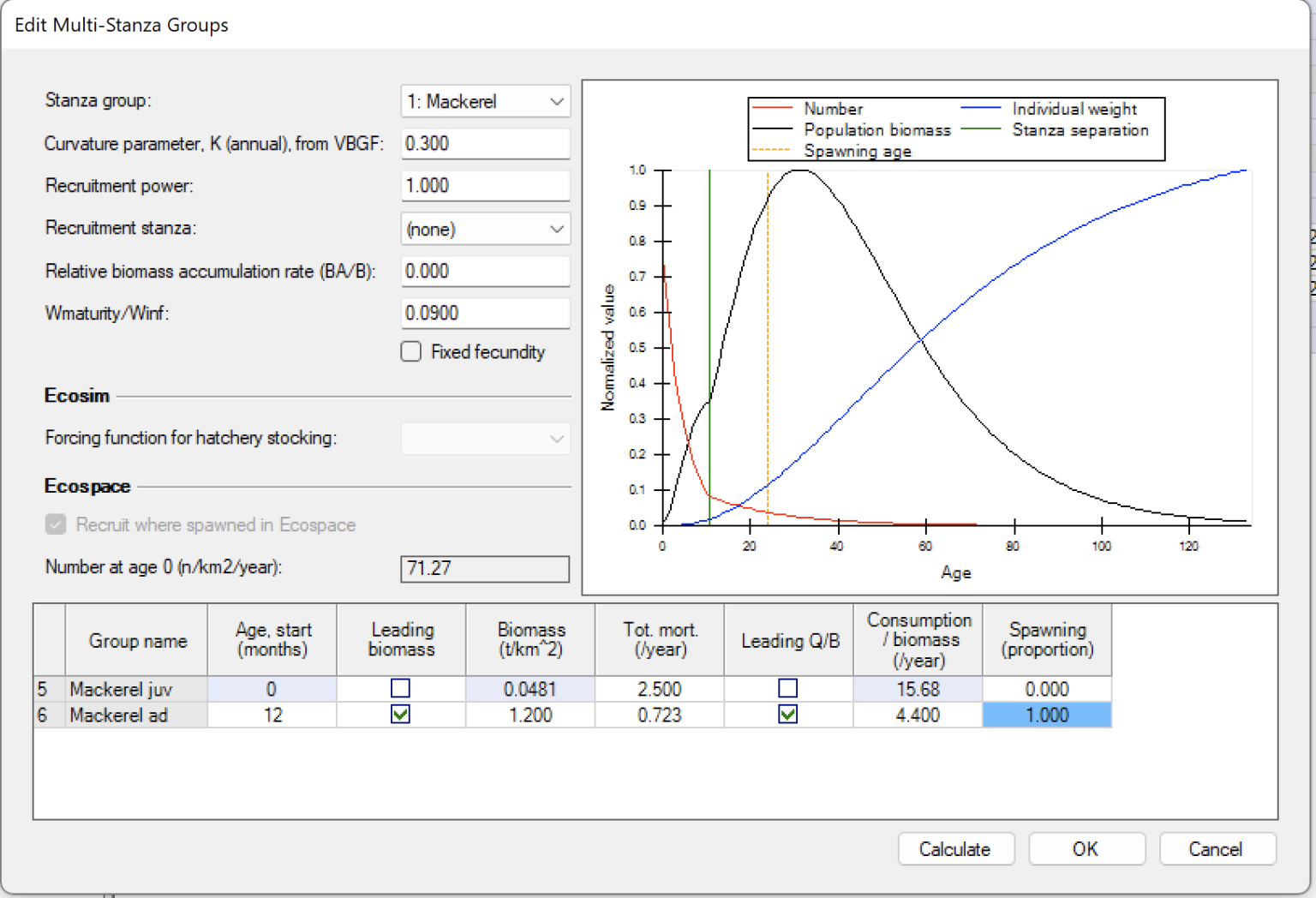
Task: Click the Number at age 0 field
Action: [x=485, y=568]
